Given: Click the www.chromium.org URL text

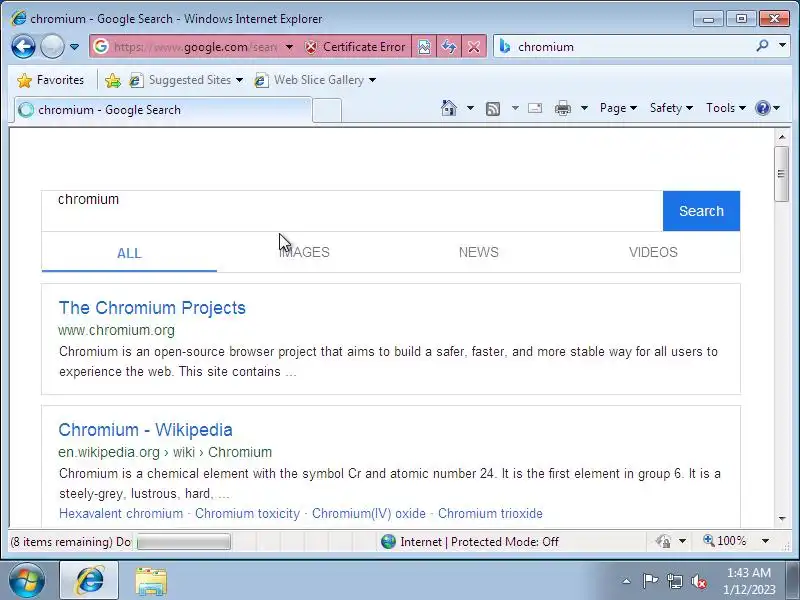Looking at the screenshot, I should [116, 331].
